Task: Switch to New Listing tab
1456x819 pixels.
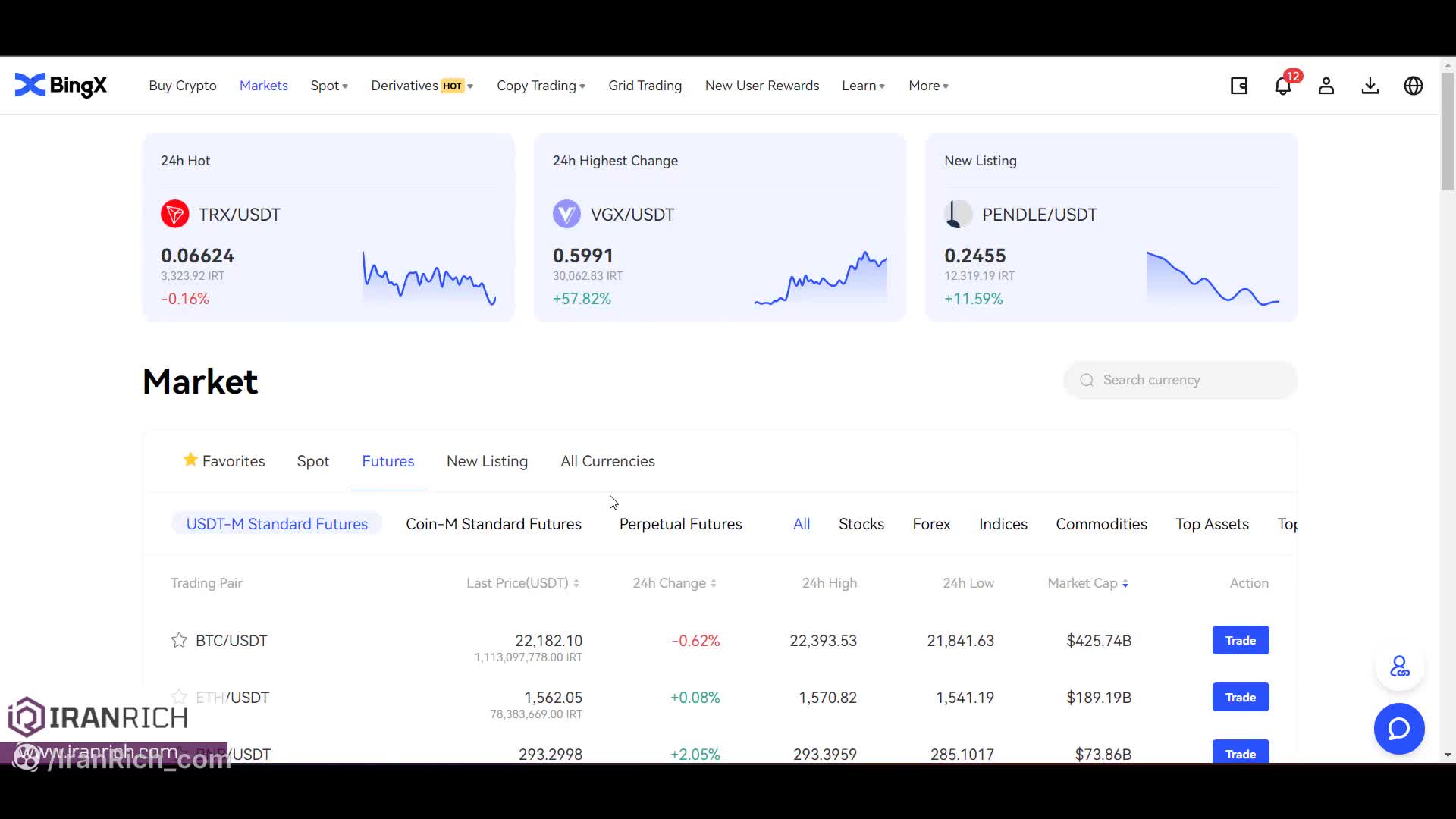Action: (487, 461)
